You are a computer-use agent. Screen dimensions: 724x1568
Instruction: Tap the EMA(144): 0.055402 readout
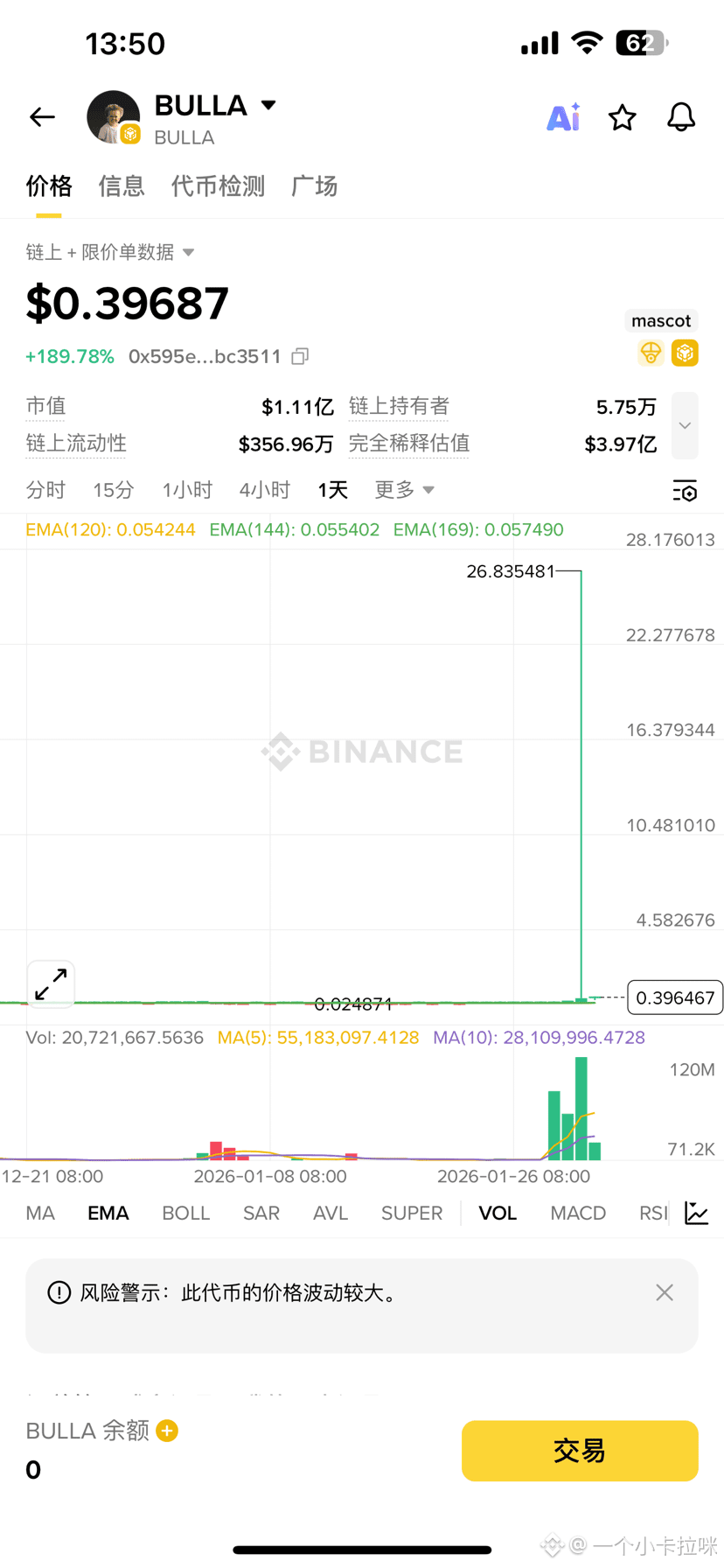pyautogui.click(x=295, y=529)
